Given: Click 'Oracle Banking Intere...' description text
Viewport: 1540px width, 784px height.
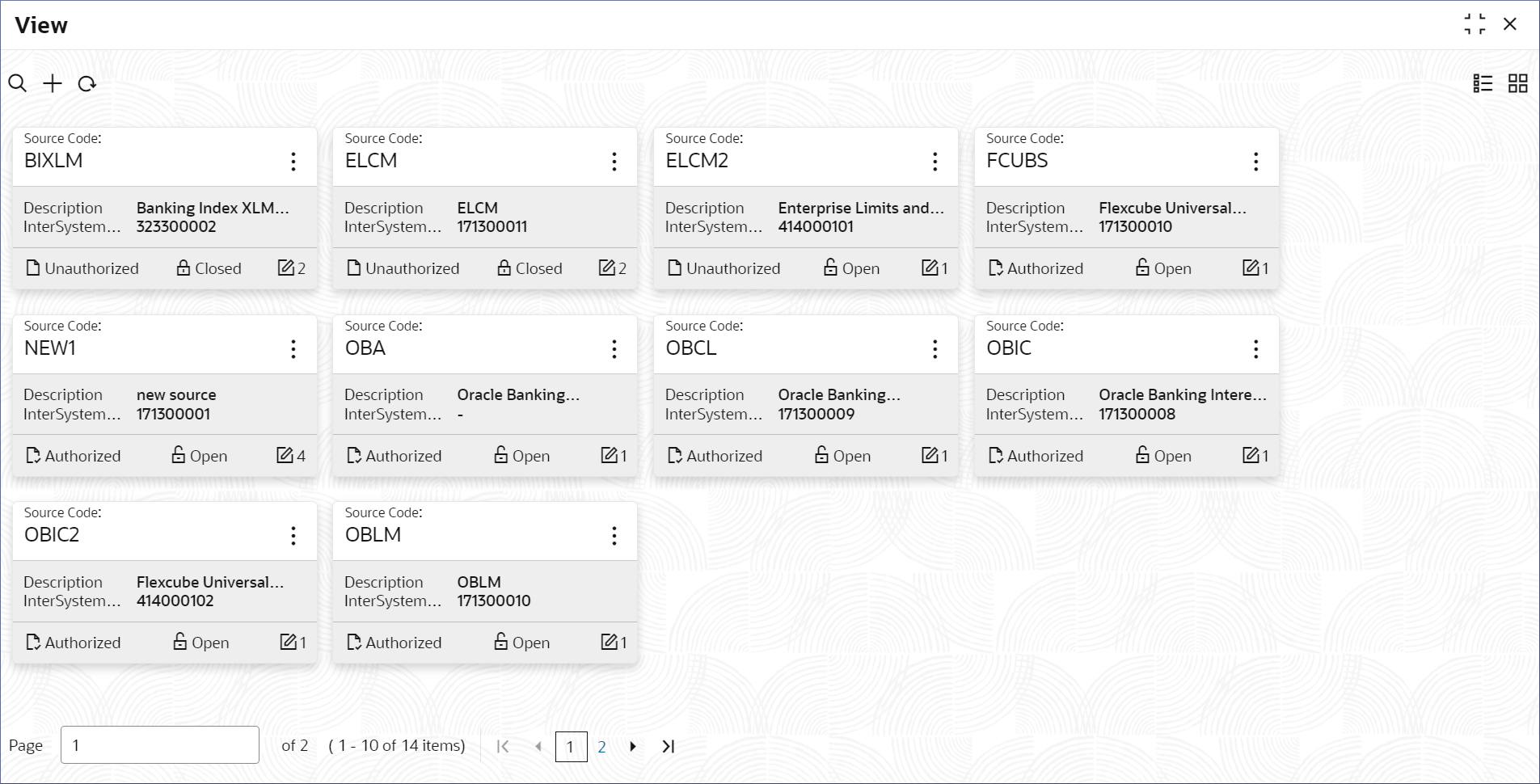Looking at the screenshot, I should pos(1183,394).
